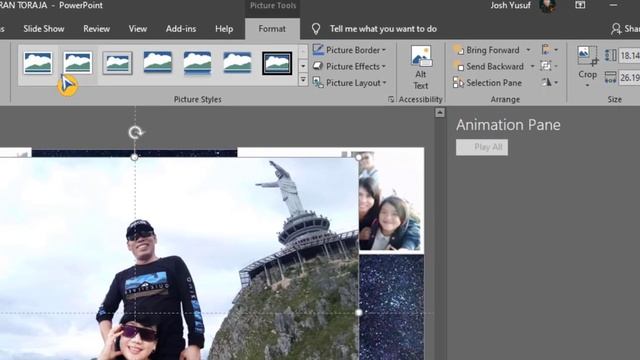
Task: Click the rotation handle above the picture
Action: coord(135,132)
